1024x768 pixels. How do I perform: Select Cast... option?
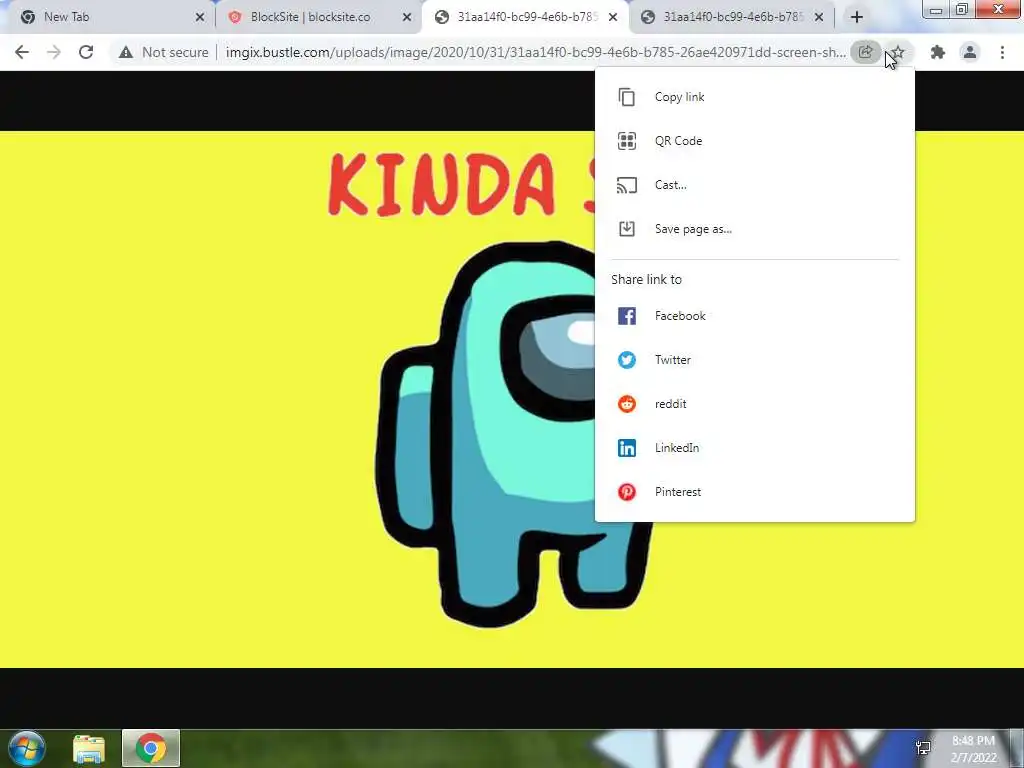pos(754,185)
